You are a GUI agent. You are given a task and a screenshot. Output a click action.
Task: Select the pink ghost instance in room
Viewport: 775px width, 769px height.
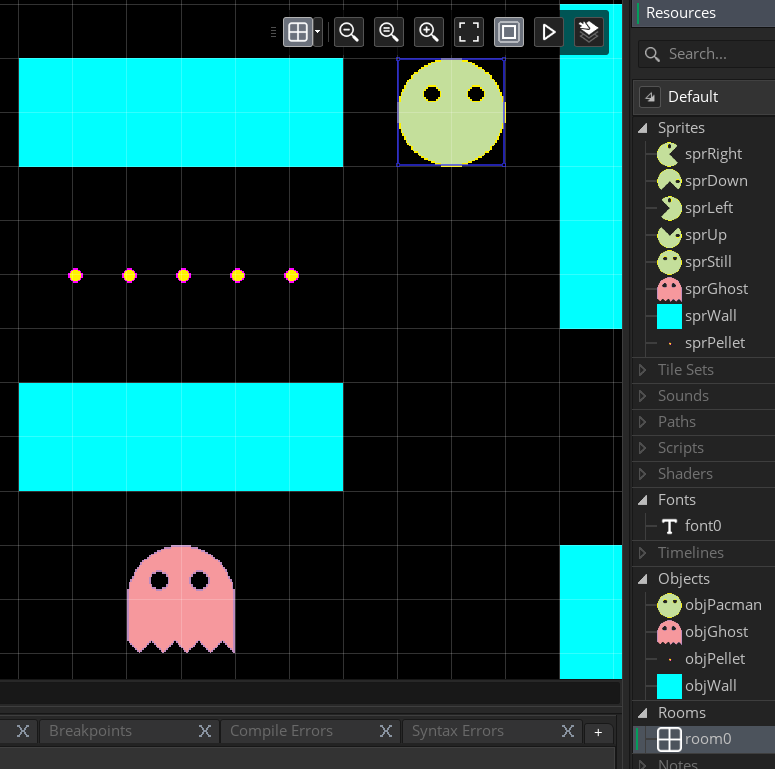point(181,599)
